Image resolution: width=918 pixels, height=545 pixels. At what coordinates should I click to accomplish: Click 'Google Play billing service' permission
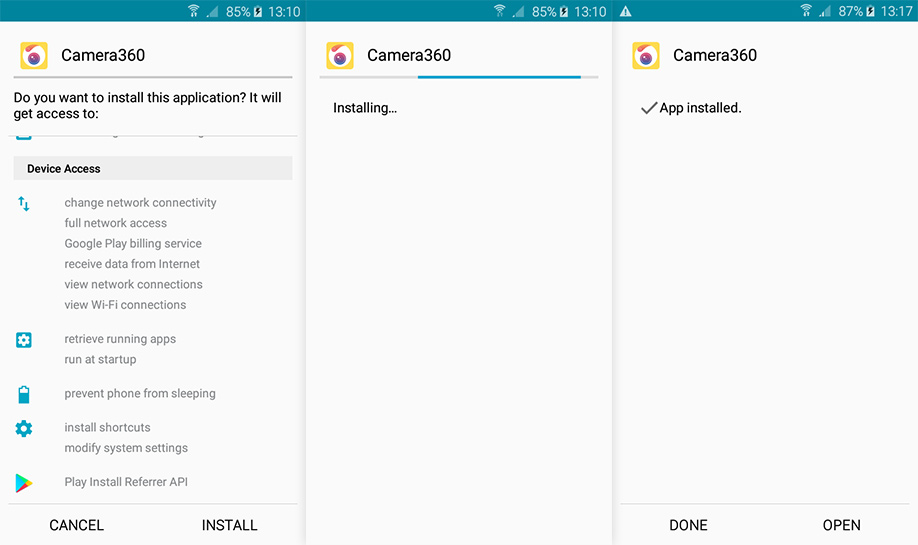(133, 244)
